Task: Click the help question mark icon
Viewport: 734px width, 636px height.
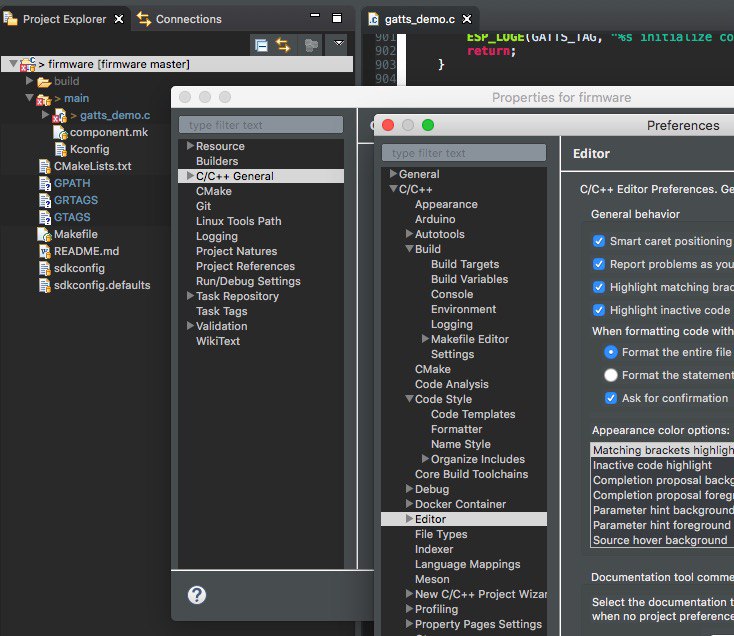Action: (197, 595)
